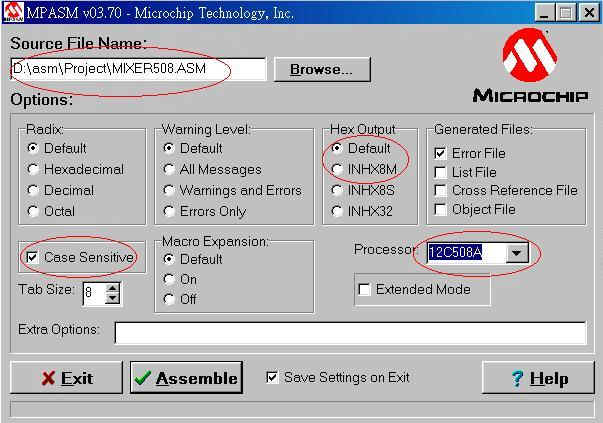Screen dimensions: 603x423
Task: Click the Tab Size value field
Action: [x=94, y=293]
